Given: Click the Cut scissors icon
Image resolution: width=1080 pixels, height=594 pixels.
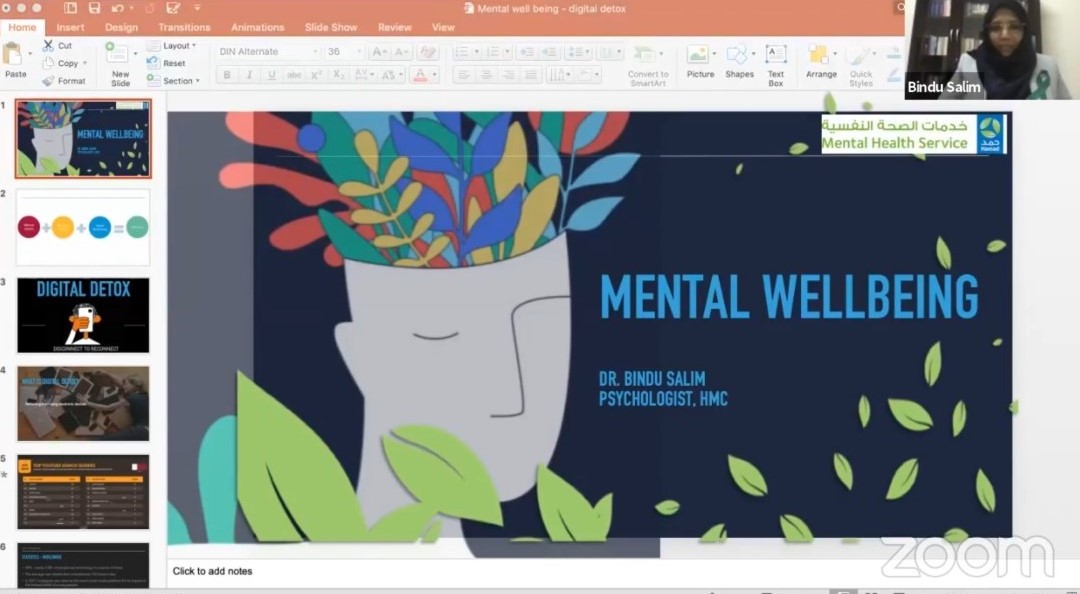Looking at the screenshot, I should coord(48,46).
